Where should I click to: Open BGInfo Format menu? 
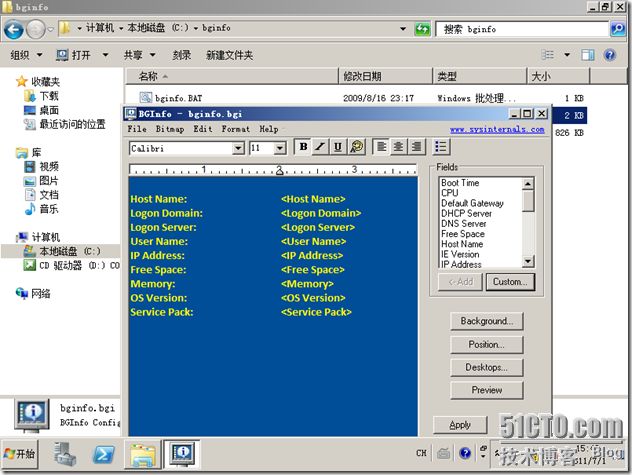click(236, 129)
